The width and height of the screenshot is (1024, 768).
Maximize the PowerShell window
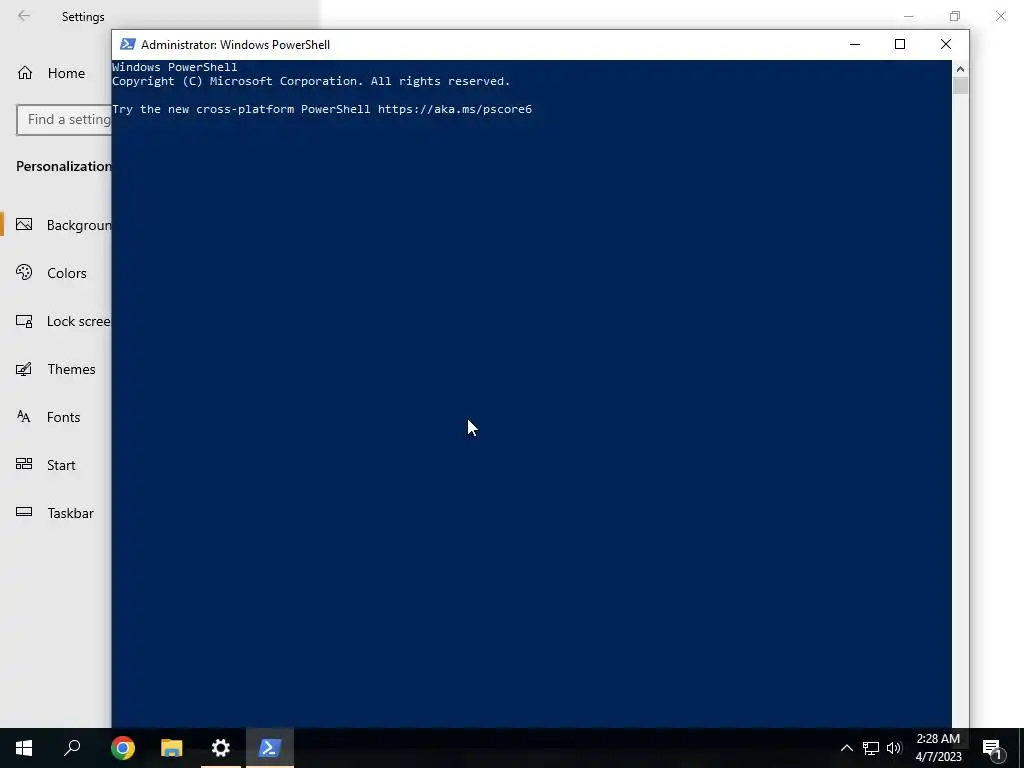900,44
